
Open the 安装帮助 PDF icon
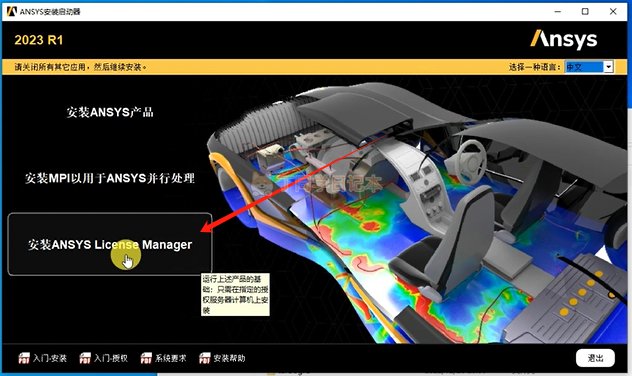tap(204, 358)
